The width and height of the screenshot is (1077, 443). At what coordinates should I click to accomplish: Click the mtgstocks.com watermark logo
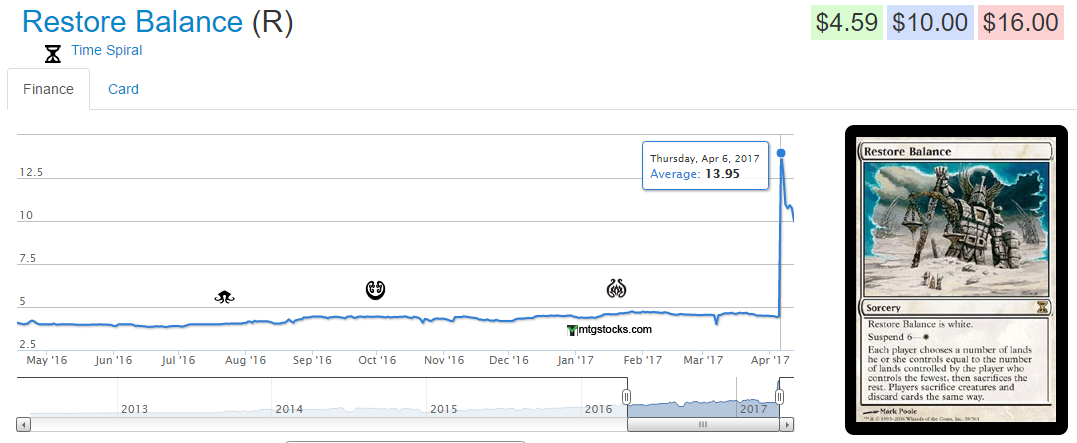[609, 329]
